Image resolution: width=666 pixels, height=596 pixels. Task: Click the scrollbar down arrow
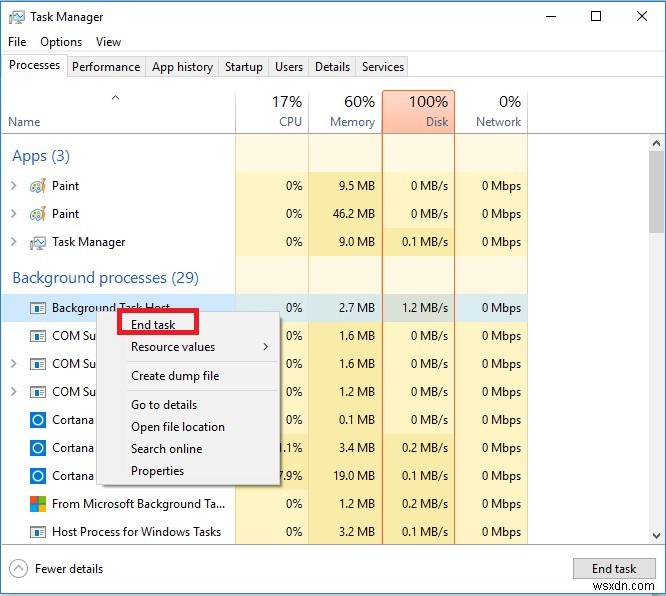tap(656, 536)
